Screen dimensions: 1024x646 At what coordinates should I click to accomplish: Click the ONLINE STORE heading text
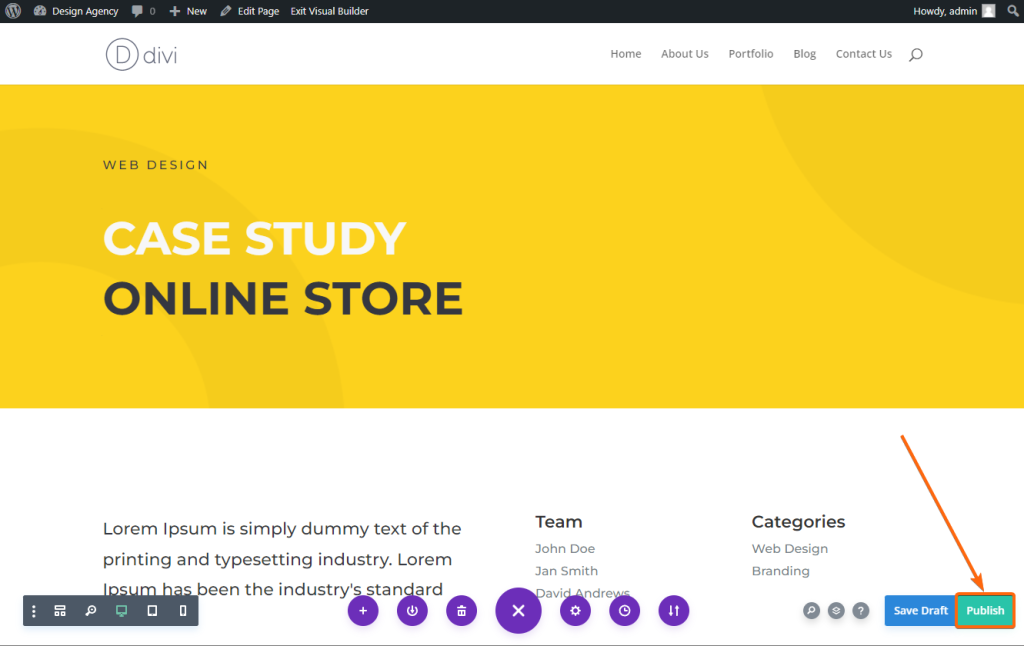[x=283, y=299]
